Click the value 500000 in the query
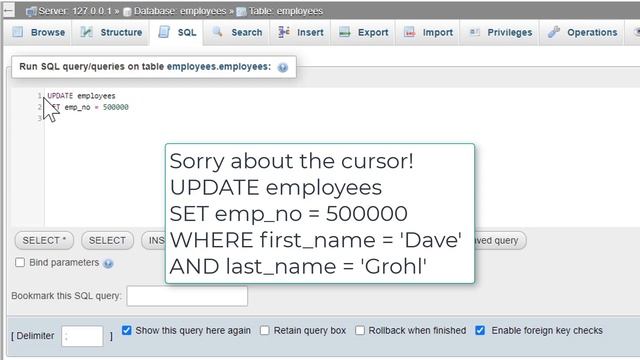This screenshot has height=360, width=640. tap(116, 107)
